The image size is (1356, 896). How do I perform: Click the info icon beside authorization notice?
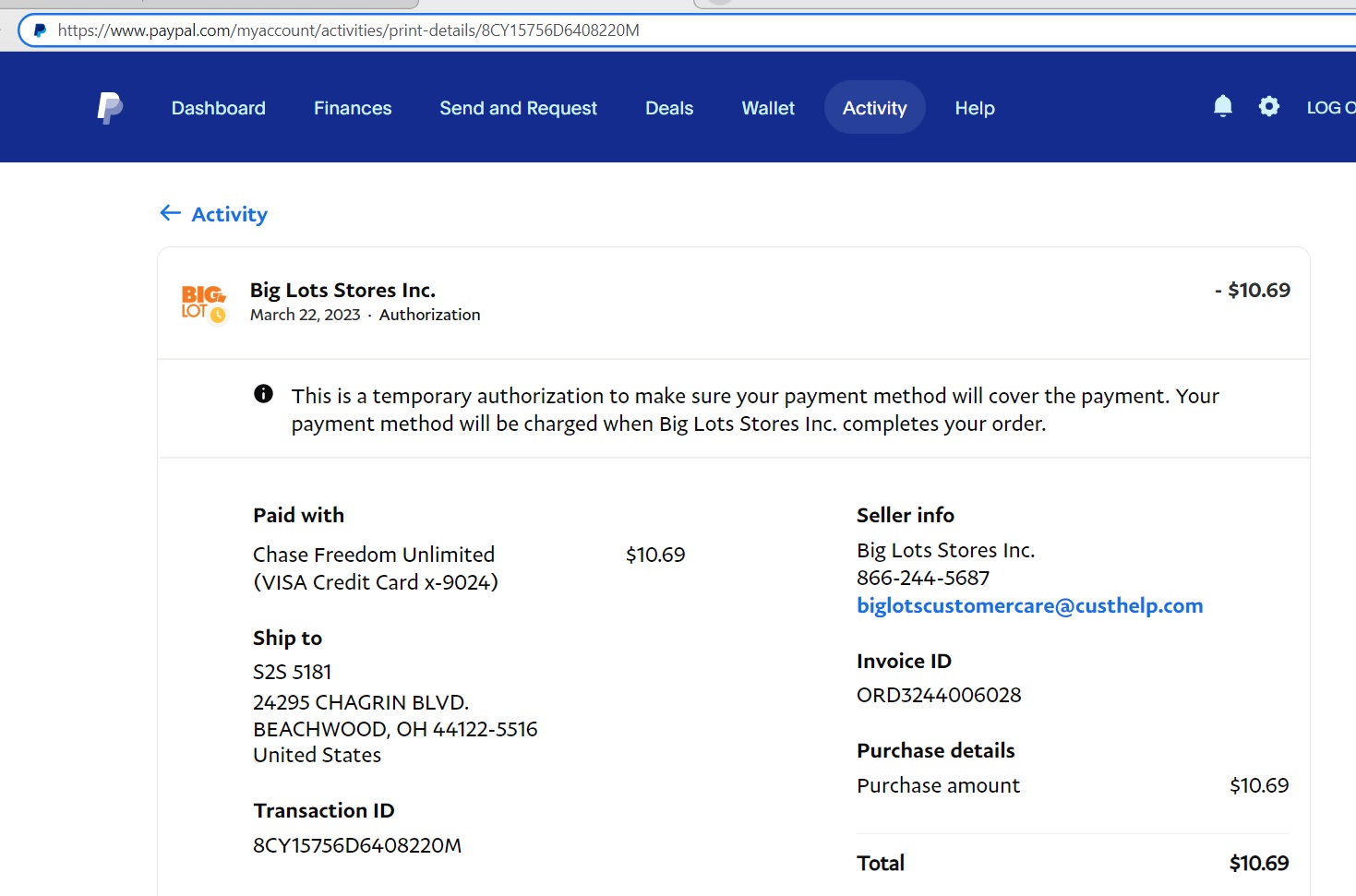click(x=263, y=394)
